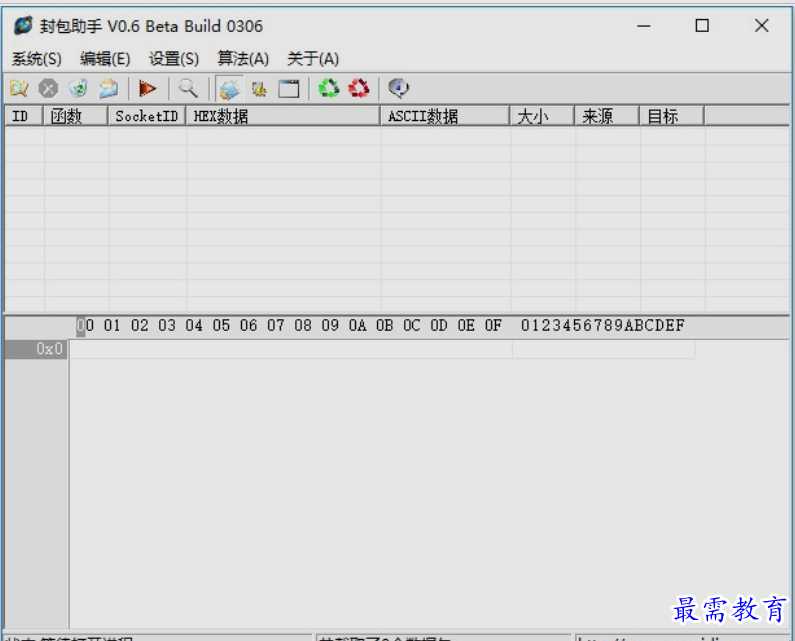This screenshot has height=641, width=795.
Task: Click the ASCII数据 column header
Action: click(x=445, y=116)
